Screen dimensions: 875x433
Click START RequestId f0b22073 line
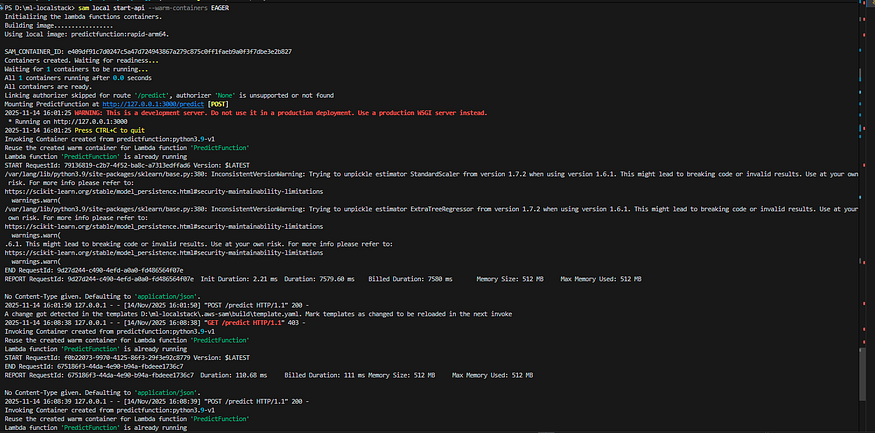point(127,357)
